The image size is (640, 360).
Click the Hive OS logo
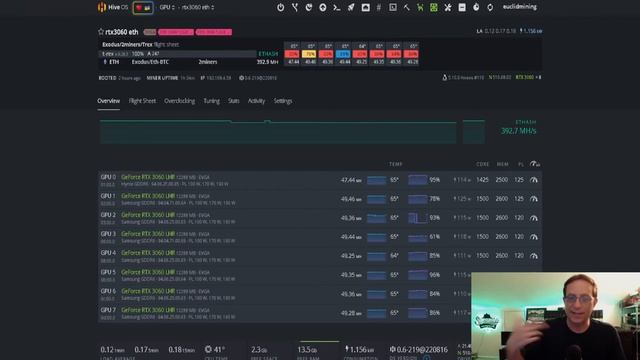113,7
